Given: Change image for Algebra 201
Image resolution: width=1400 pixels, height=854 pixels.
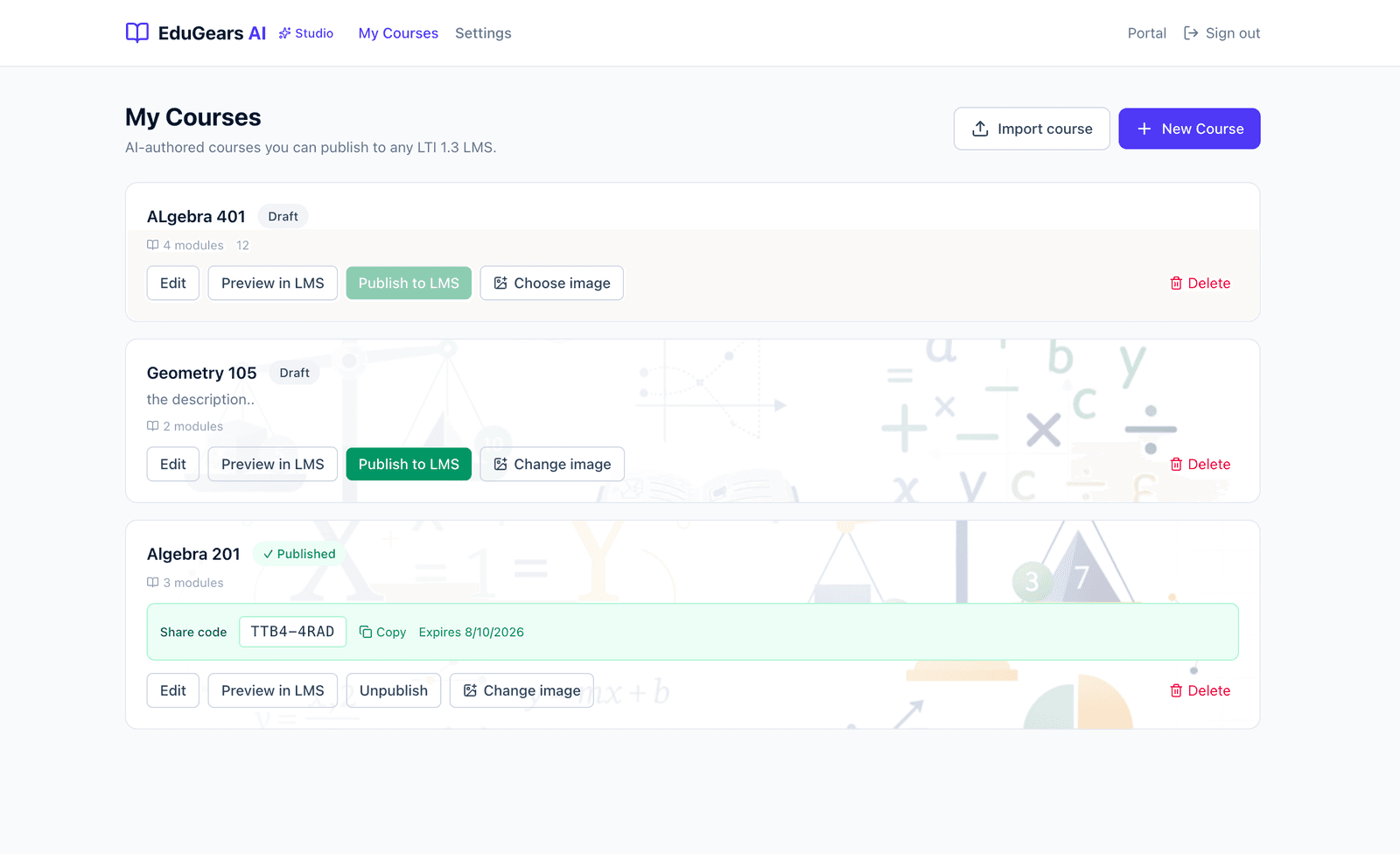Looking at the screenshot, I should pos(521,691).
